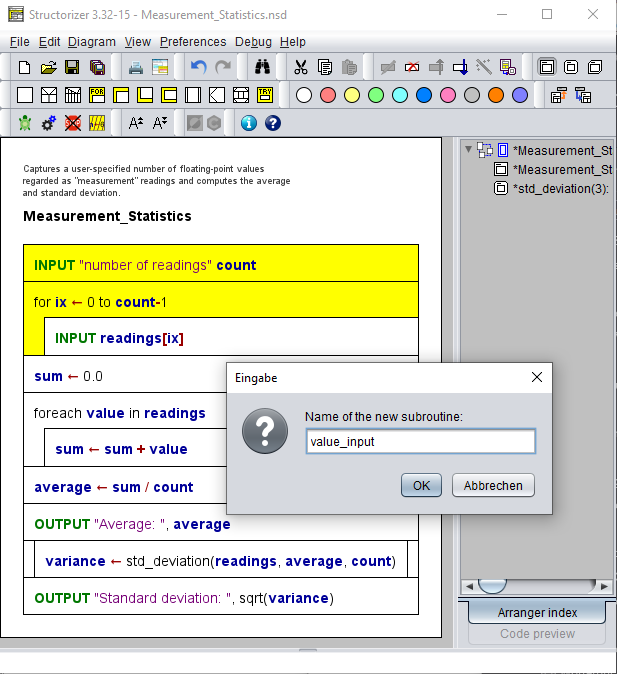Collapse the Measurement_St tree node in Arranger index
Image resolution: width=617 pixels, height=674 pixels.
coord(469,150)
